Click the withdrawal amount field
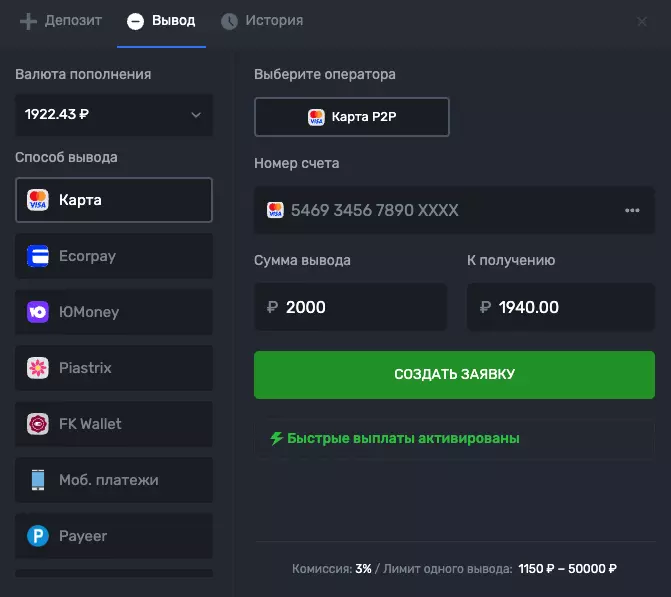This screenshot has width=671, height=597. (x=350, y=307)
